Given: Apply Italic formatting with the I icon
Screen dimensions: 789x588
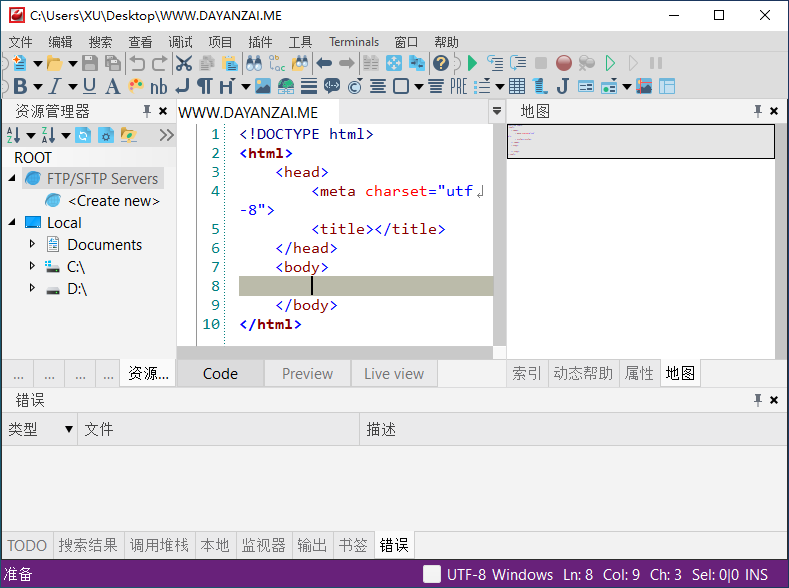Looking at the screenshot, I should click(55, 87).
